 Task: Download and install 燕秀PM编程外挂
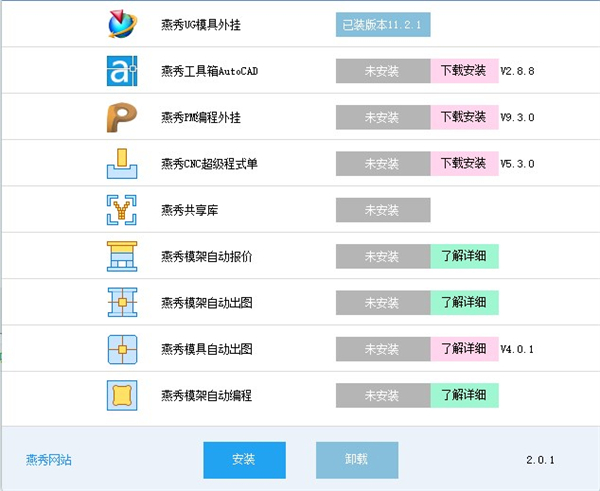point(464,117)
